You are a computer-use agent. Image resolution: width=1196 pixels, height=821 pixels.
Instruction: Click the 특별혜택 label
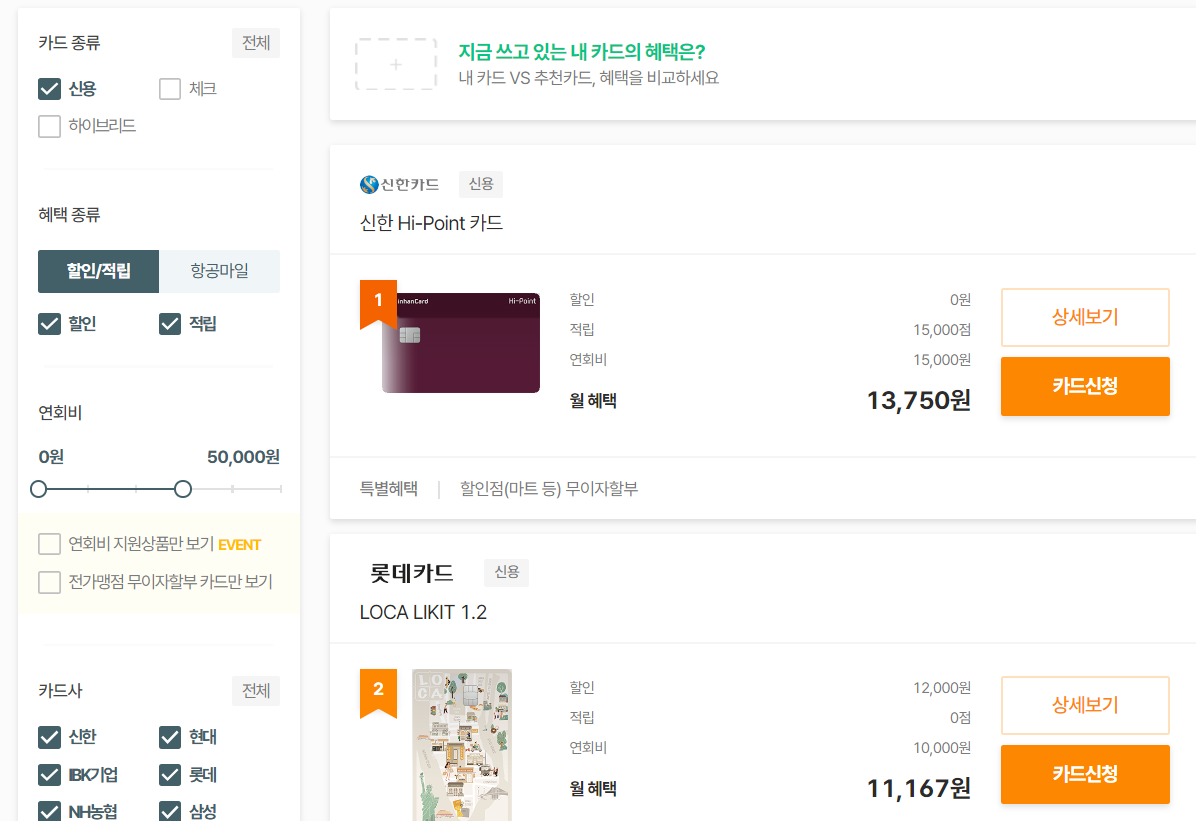[x=389, y=488]
